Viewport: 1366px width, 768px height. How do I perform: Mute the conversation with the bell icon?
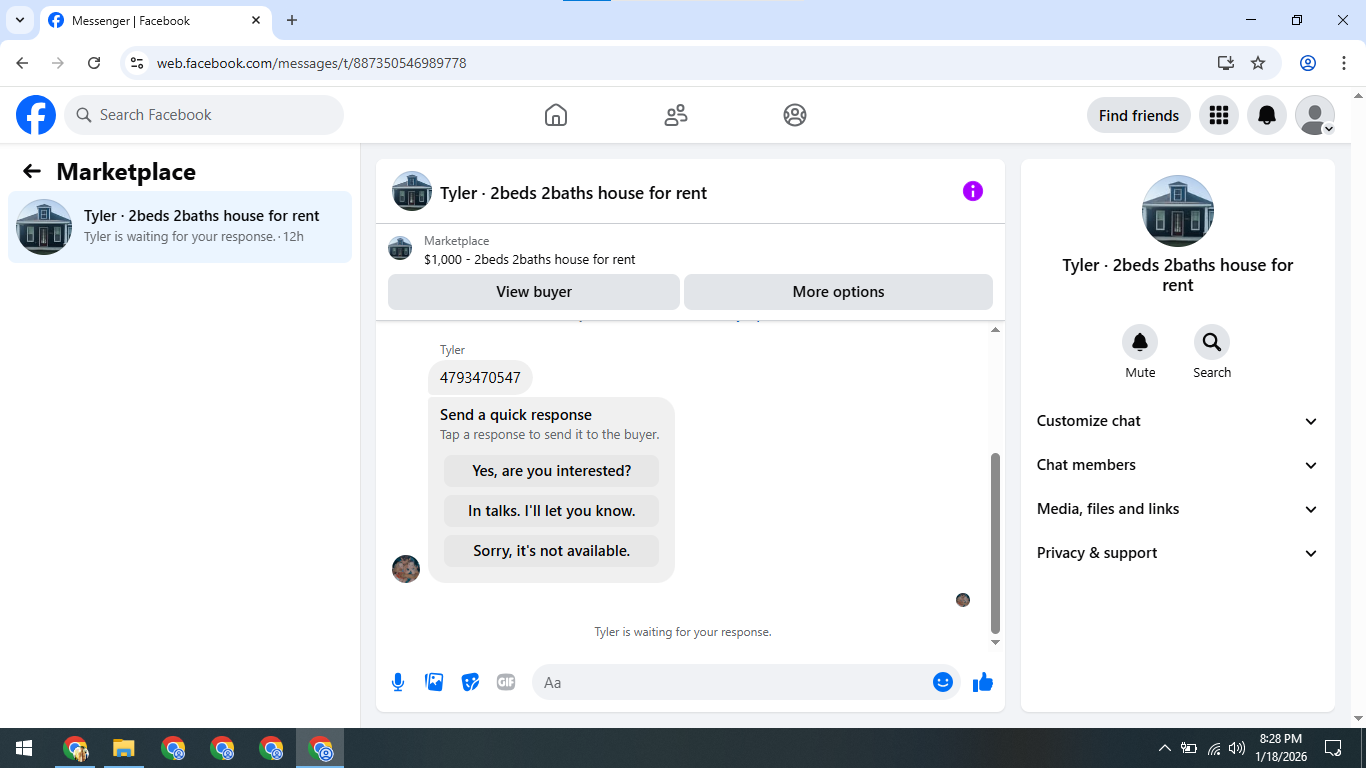pyautogui.click(x=1140, y=343)
